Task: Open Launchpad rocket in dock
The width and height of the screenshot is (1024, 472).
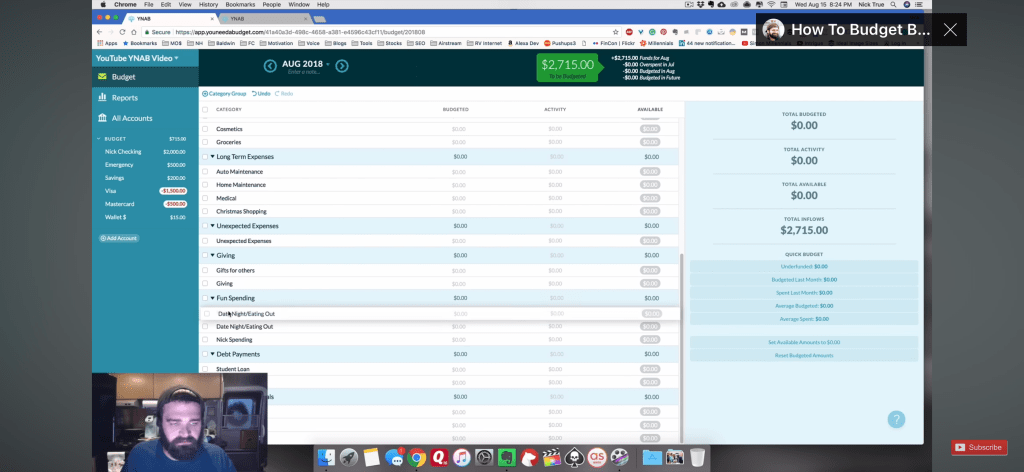Action: point(349,458)
